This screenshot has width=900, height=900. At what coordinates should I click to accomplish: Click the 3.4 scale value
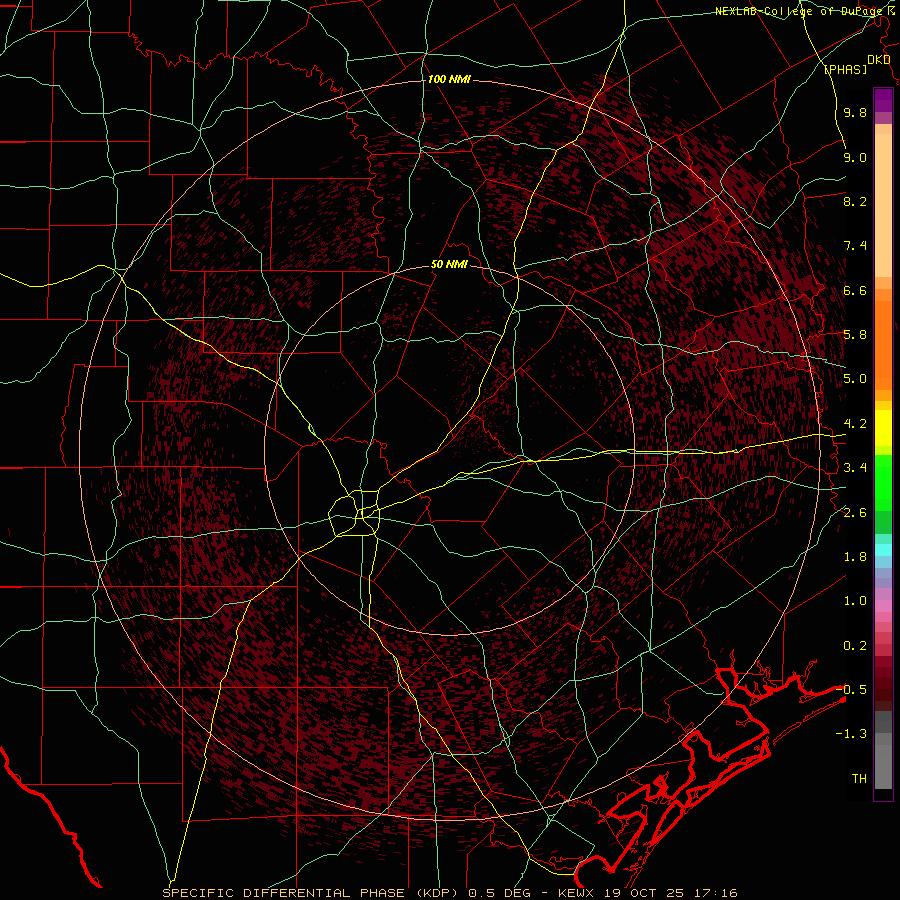coord(855,468)
